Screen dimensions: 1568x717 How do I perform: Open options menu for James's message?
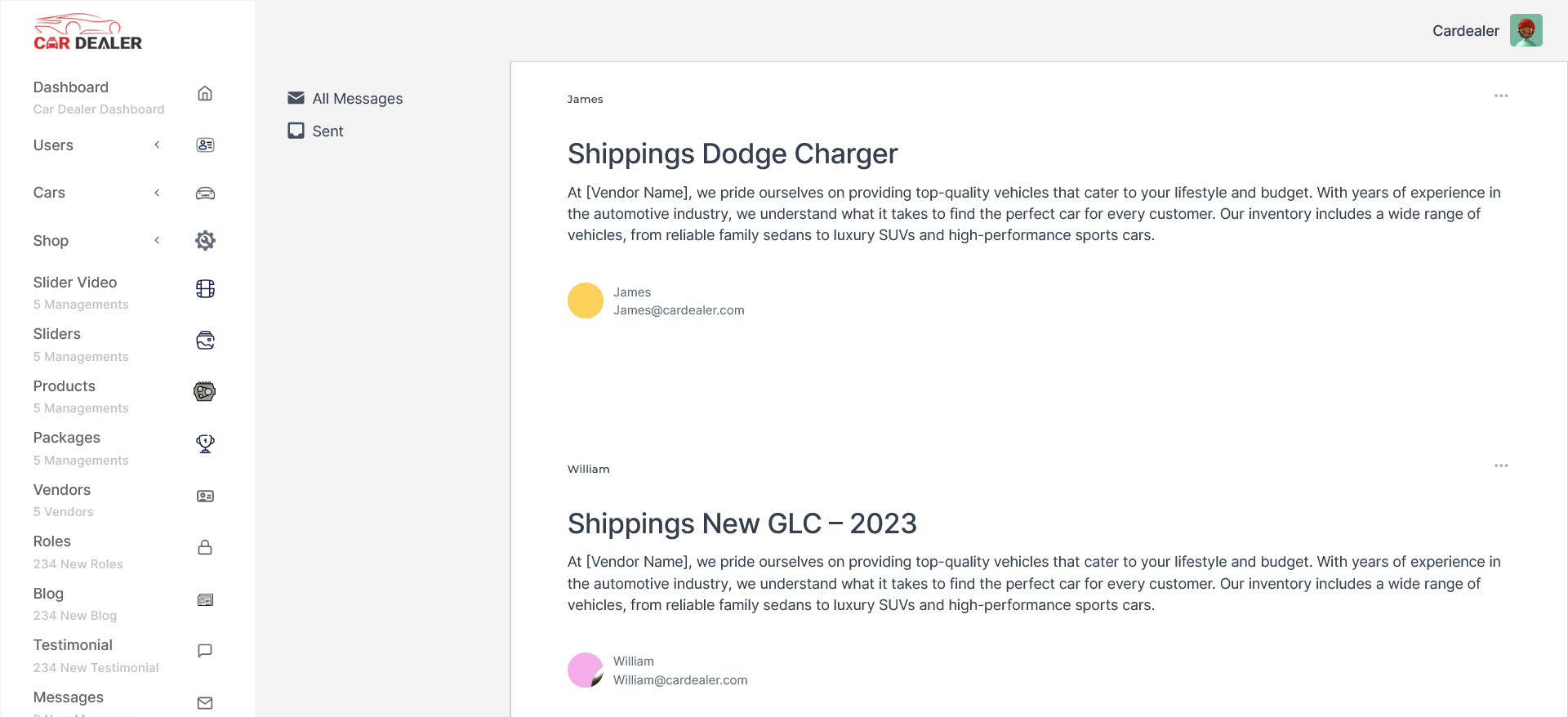pos(1501,96)
